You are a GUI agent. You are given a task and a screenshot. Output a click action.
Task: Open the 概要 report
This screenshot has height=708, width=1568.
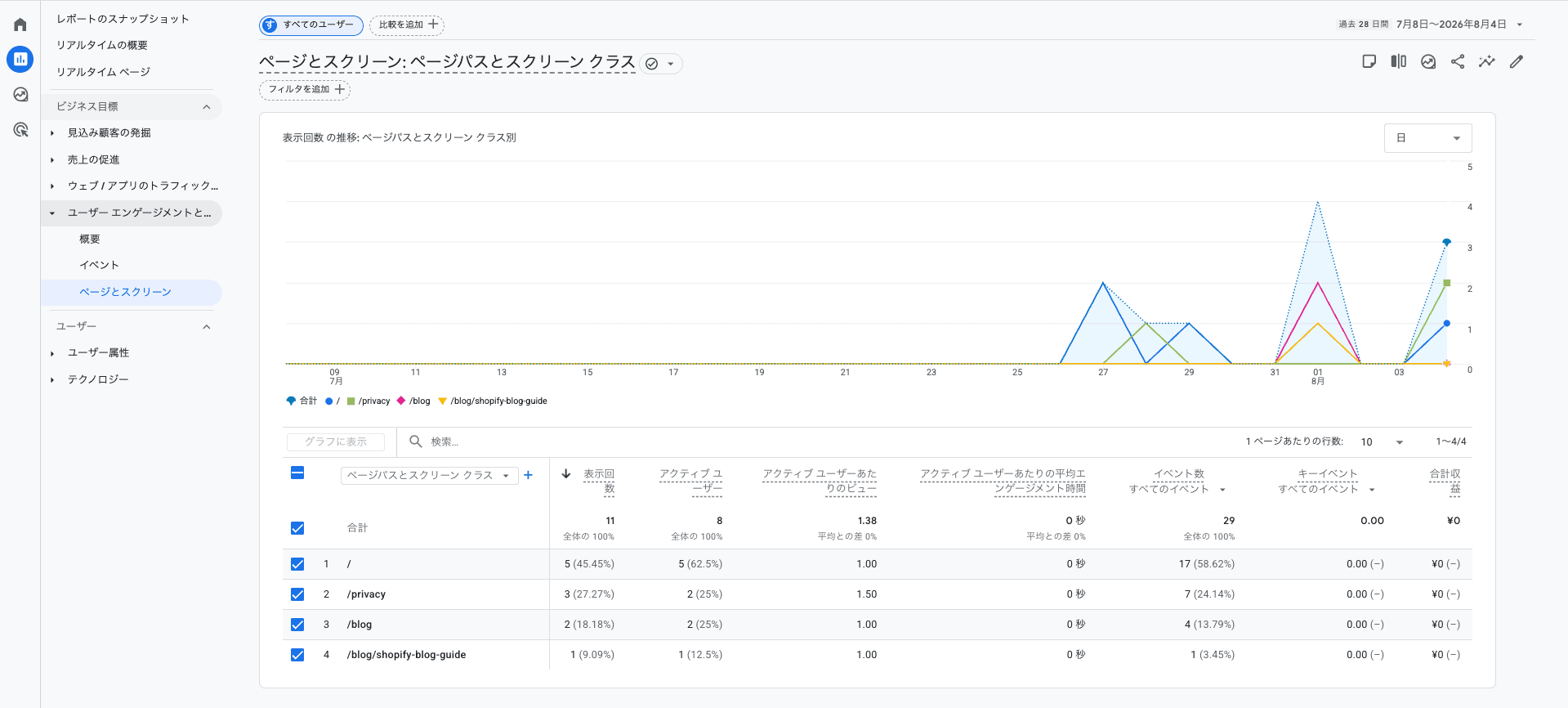tap(90, 239)
